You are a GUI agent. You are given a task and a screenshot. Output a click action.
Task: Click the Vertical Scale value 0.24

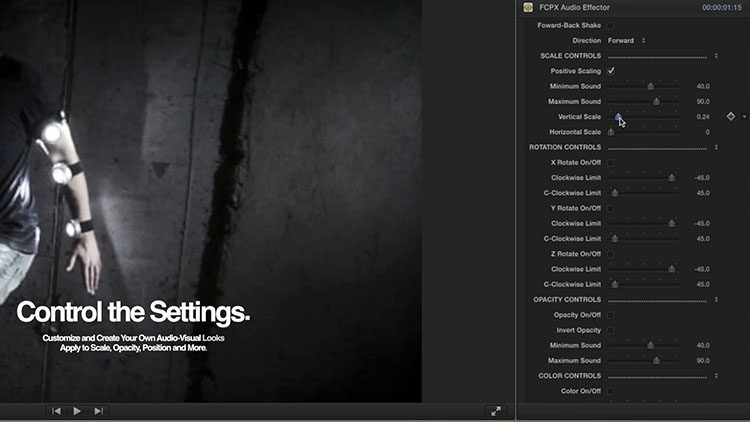pos(703,117)
